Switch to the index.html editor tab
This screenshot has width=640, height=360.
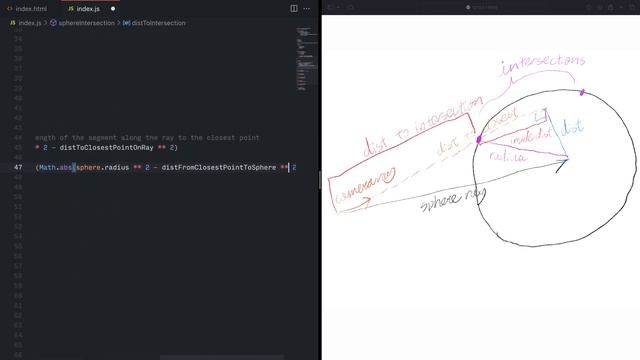coord(27,9)
